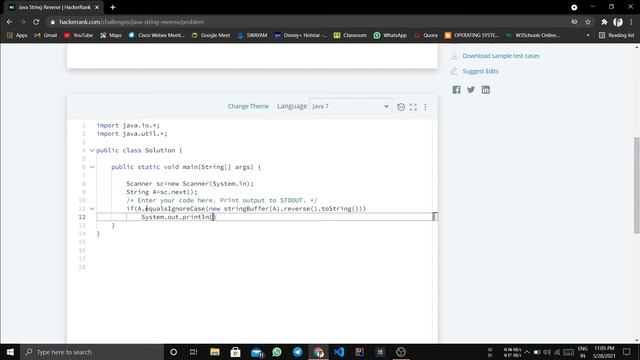The height and width of the screenshot is (360, 640).
Task: Open the Windows Start menu
Action: 10,352
